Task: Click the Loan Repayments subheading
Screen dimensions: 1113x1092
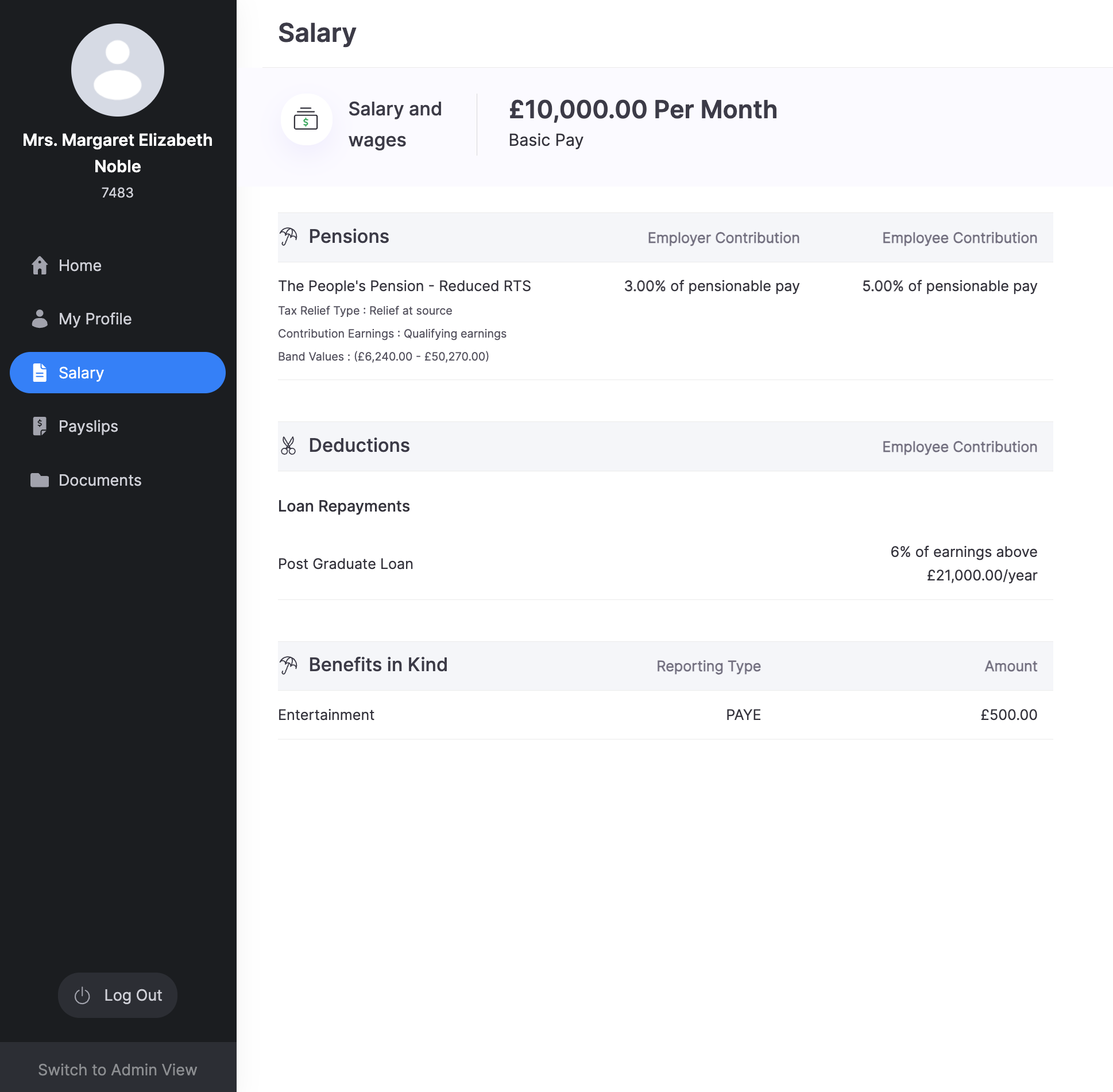Action: (x=344, y=506)
